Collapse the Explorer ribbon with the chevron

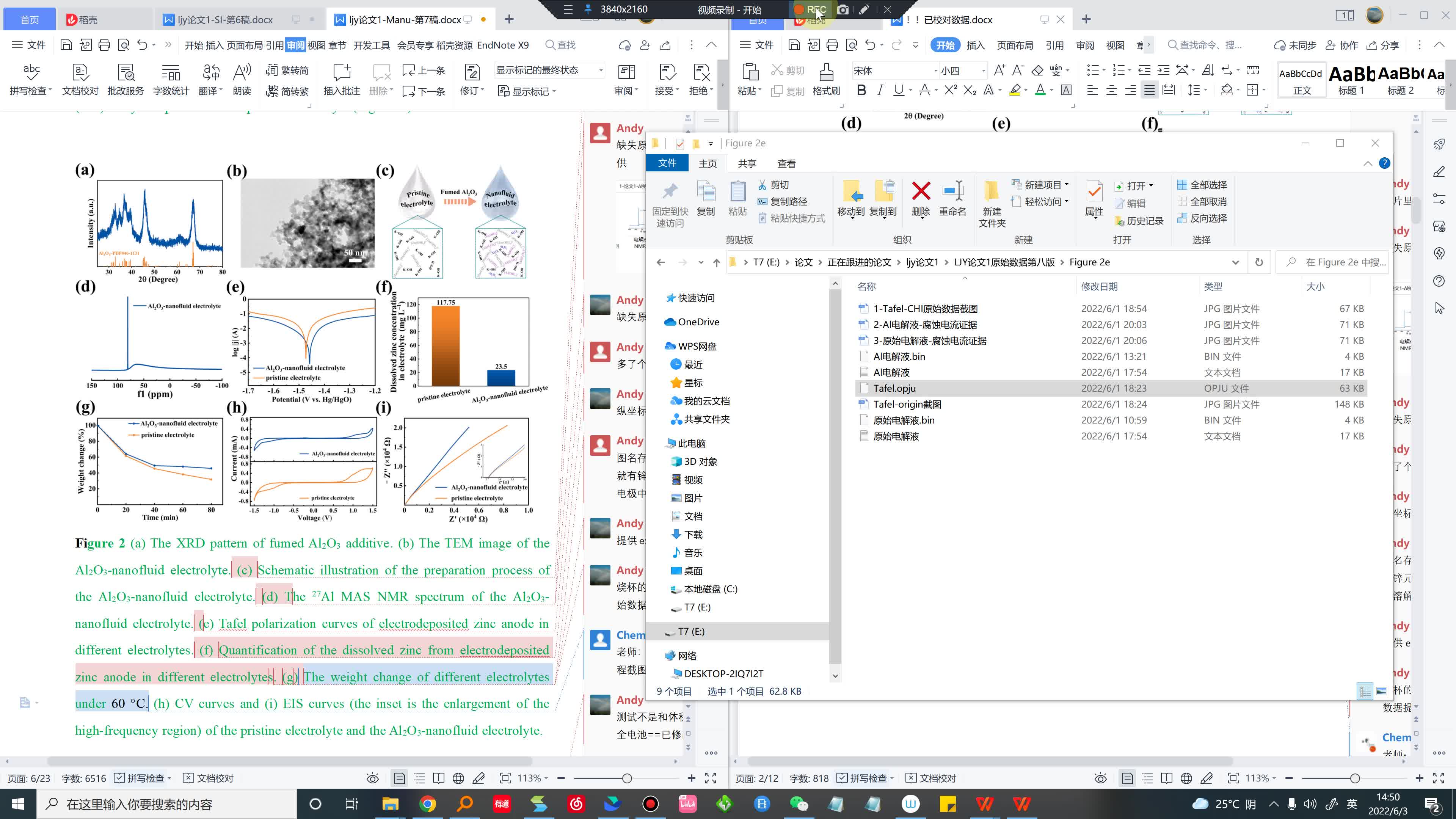tap(1367, 163)
